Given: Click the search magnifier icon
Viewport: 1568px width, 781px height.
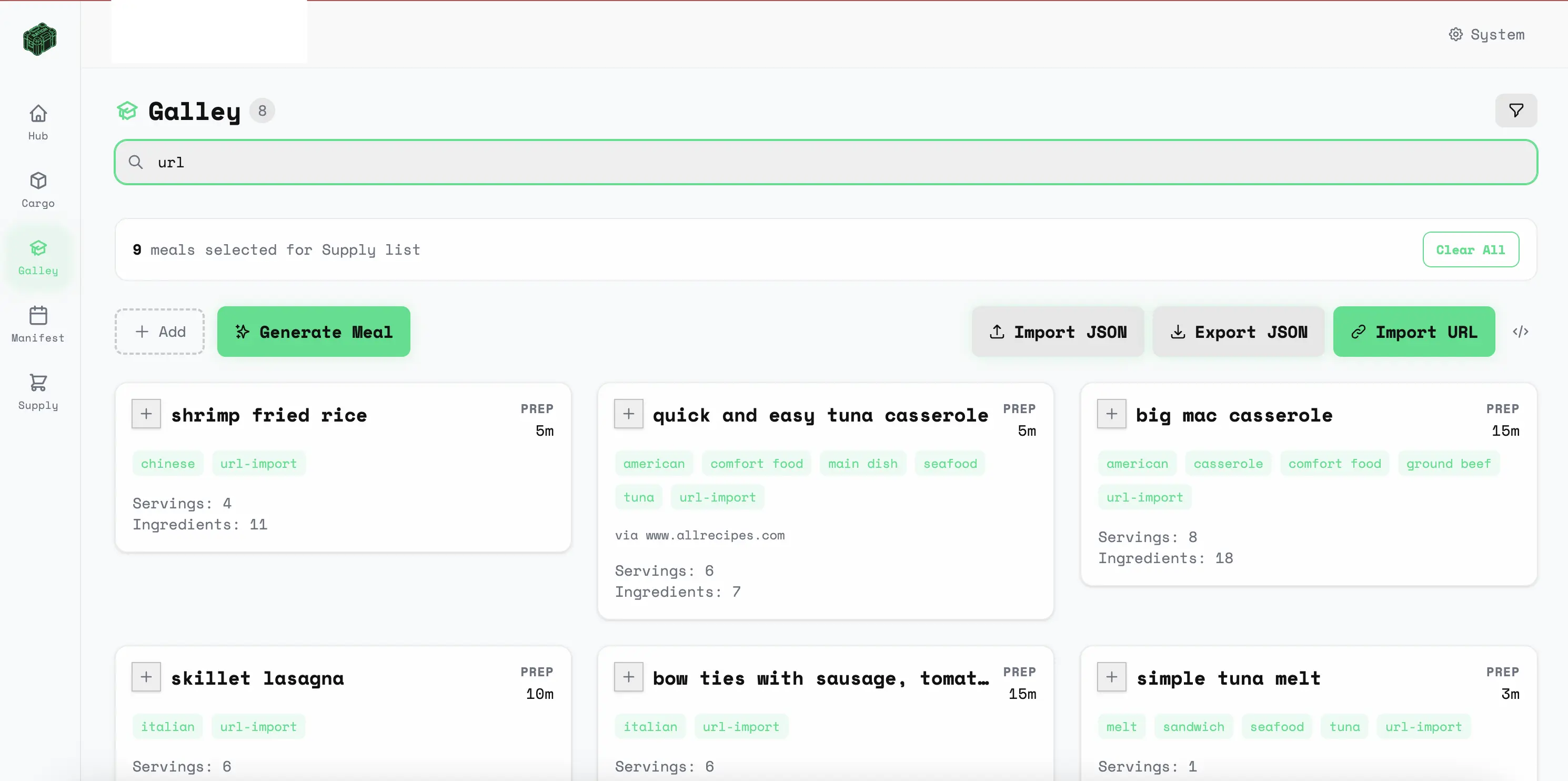Looking at the screenshot, I should [x=136, y=162].
